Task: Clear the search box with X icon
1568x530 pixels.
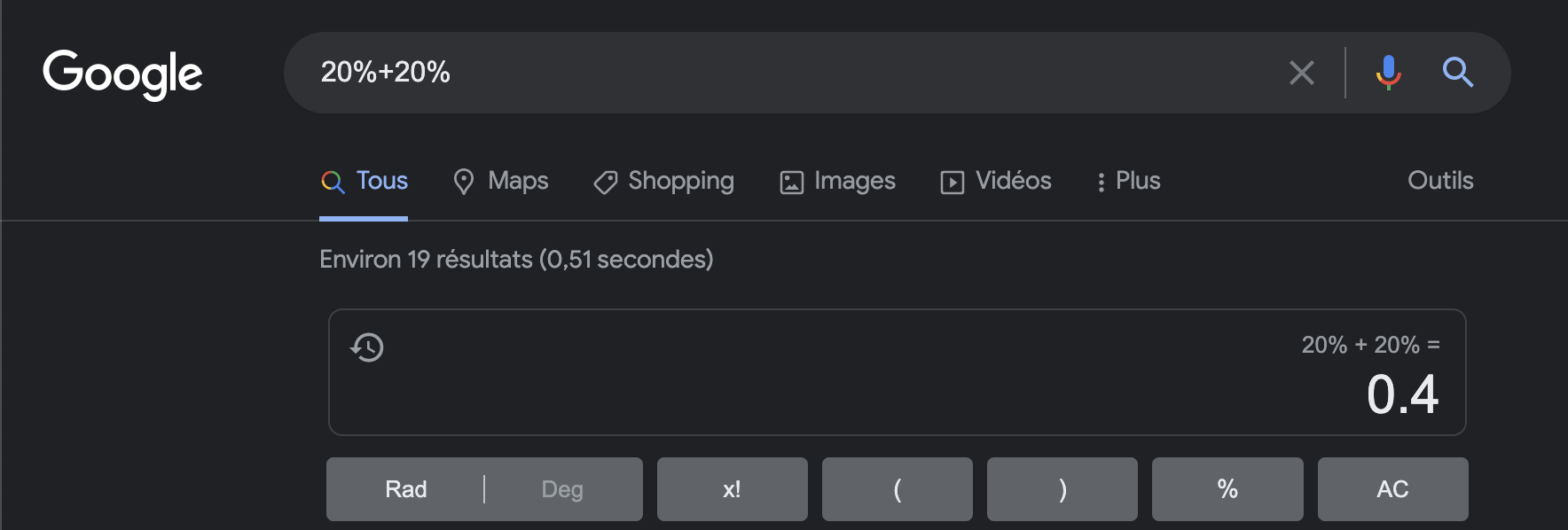Action: click(1301, 73)
